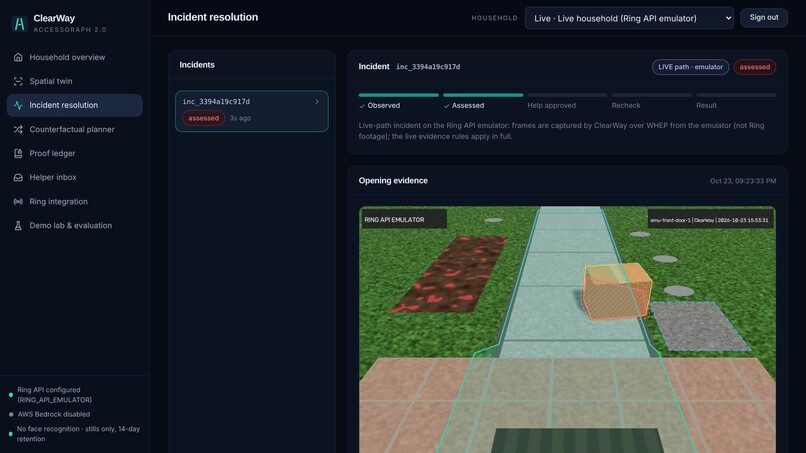The width and height of the screenshot is (806, 453).
Task: Click No face recognition retention notice
Action: (78, 434)
